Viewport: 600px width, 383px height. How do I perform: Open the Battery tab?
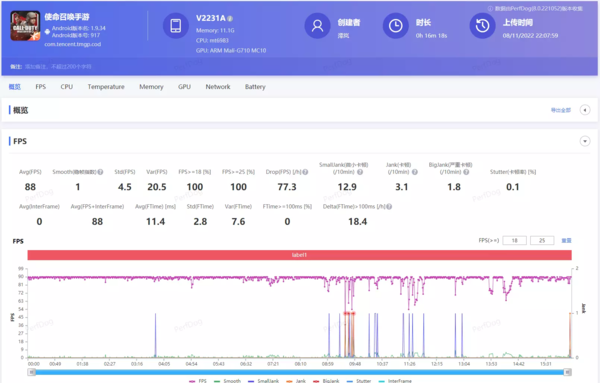pyautogui.click(x=255, y=87)
